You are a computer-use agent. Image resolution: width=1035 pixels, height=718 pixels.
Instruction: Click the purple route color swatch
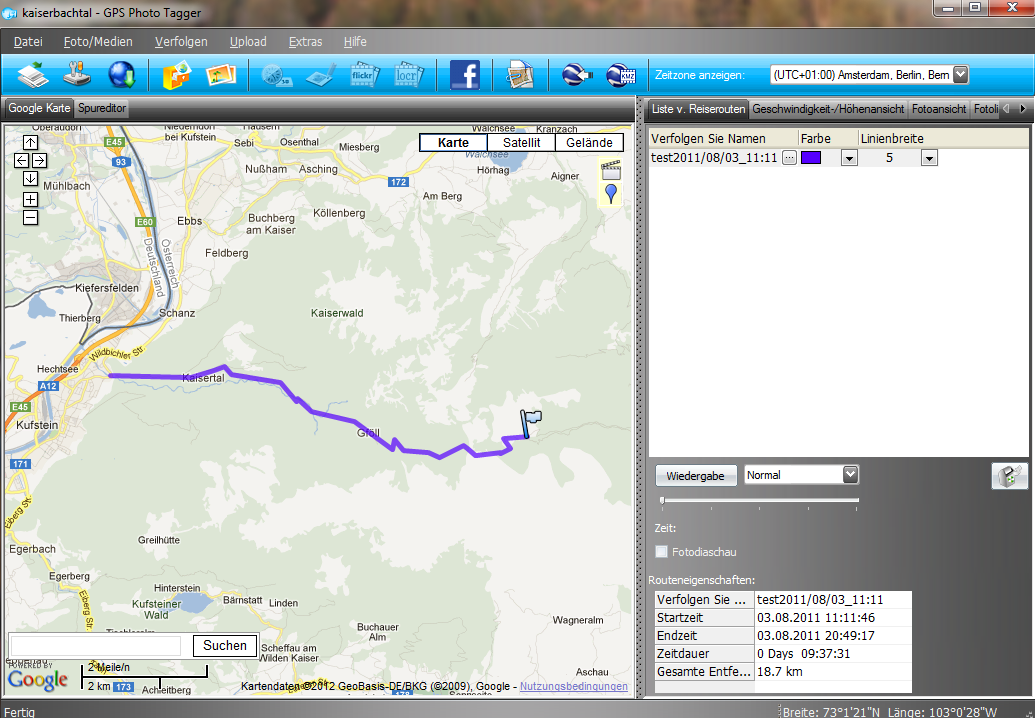811,158
